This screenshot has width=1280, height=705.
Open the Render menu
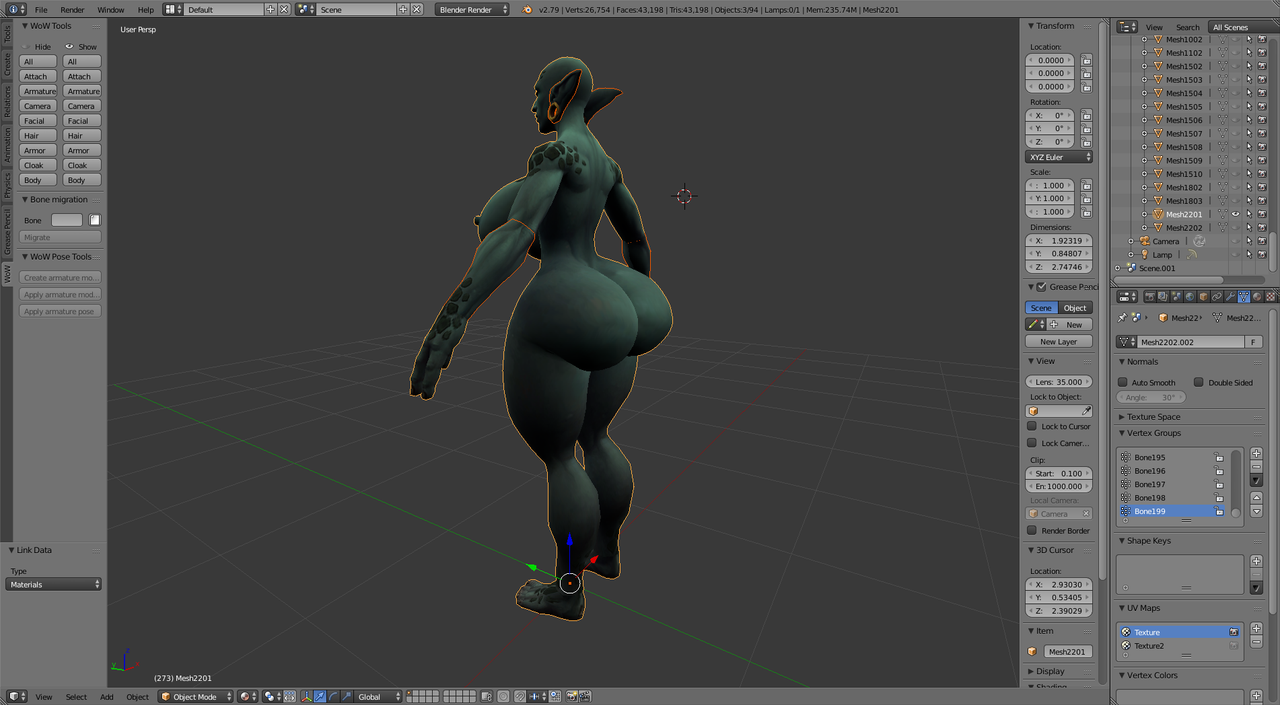coord(72,9)
